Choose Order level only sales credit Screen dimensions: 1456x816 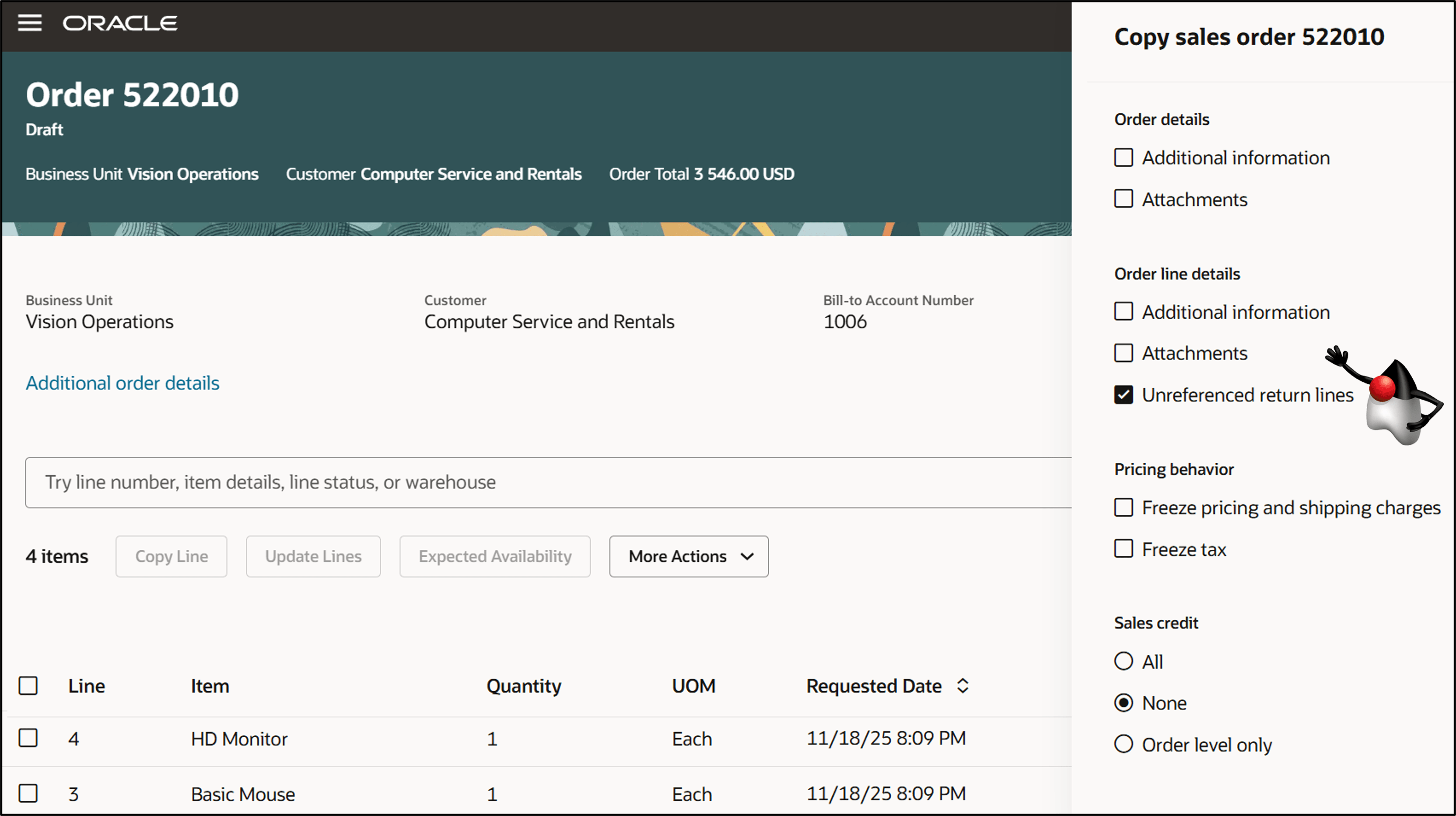tap(1124, 744)
